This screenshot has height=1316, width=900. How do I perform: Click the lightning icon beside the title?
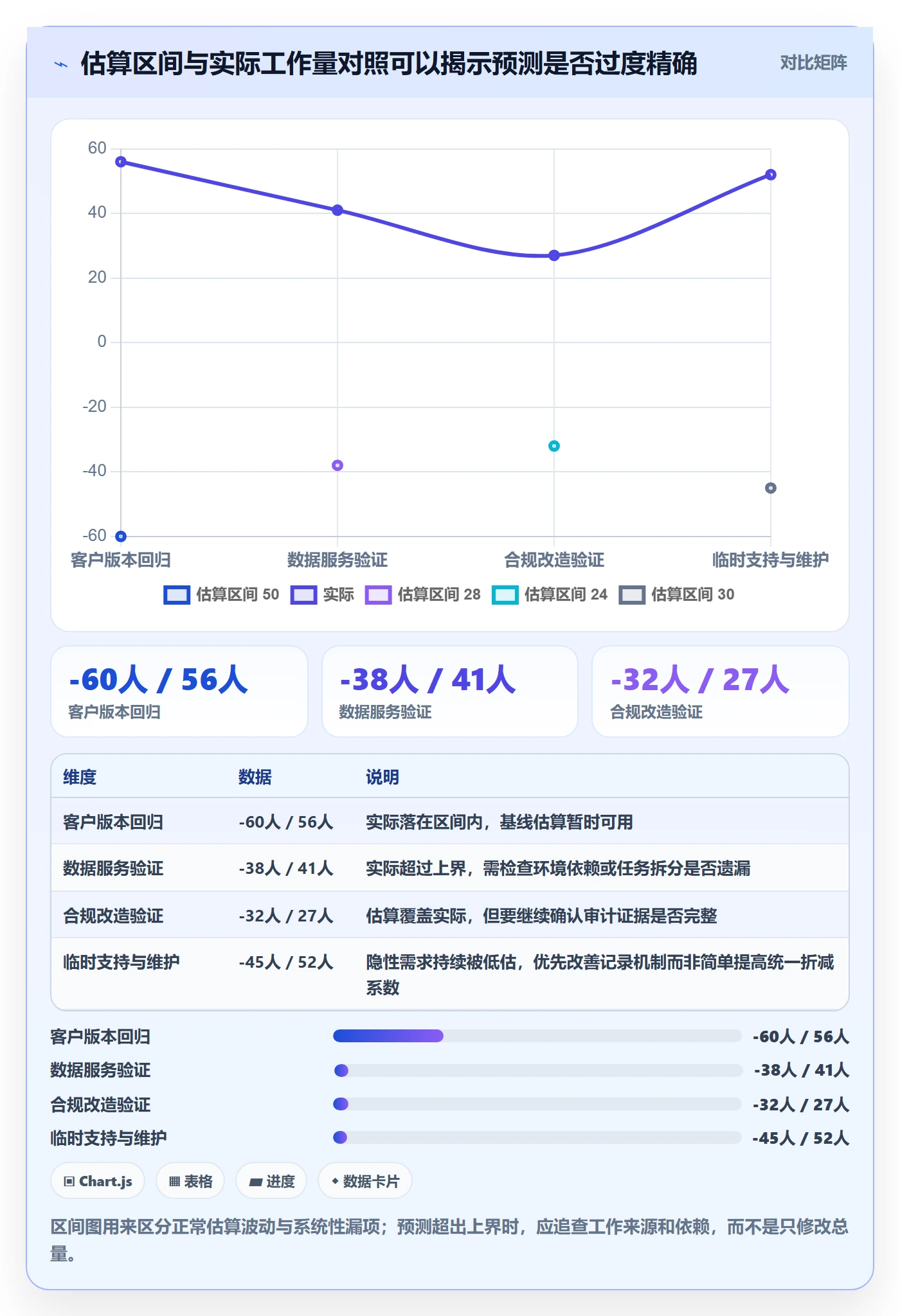tap(61, 64)
